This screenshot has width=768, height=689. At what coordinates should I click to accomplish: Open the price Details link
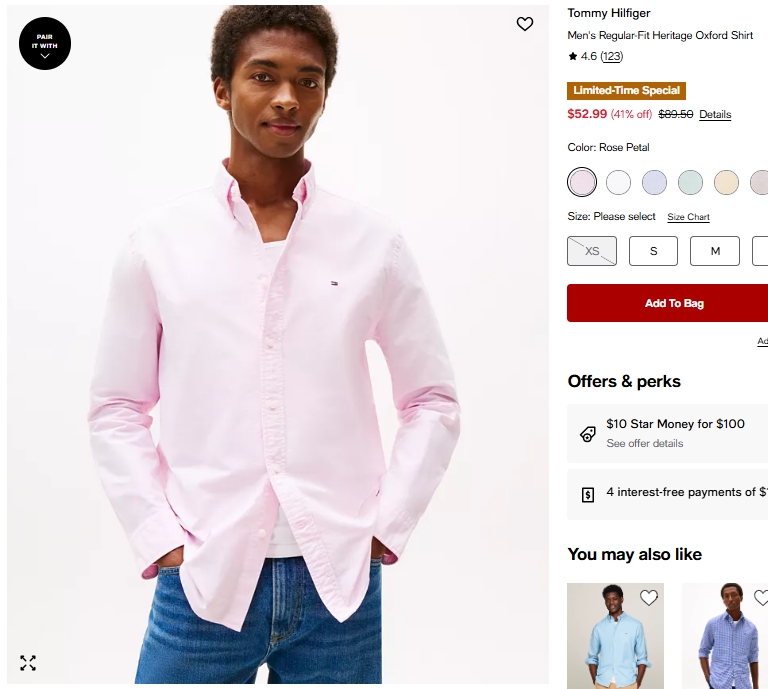pyautogui.click(x=715, y=115)
